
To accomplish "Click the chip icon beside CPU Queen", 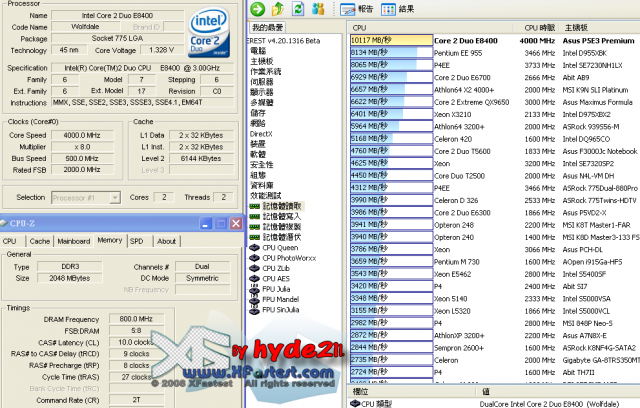I will coord(255,248).
